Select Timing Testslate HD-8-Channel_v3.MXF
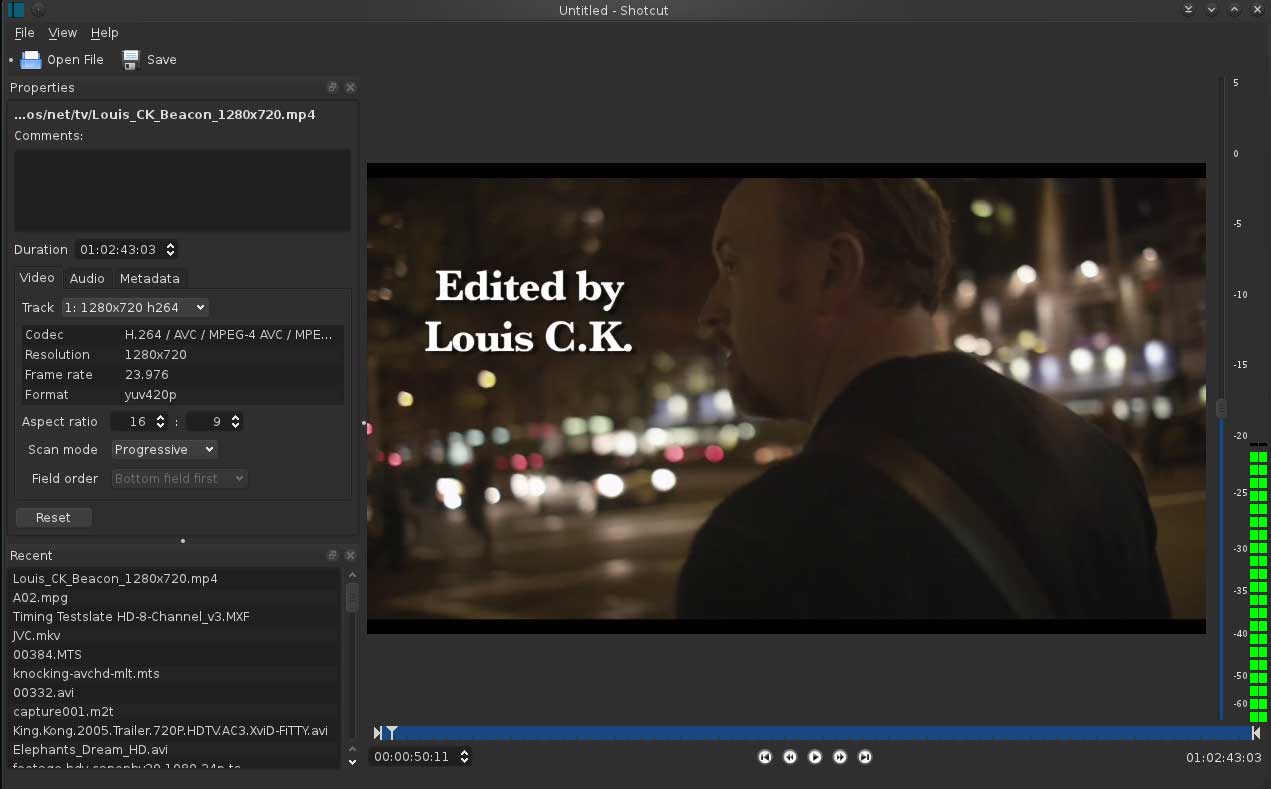 [175, 617]
